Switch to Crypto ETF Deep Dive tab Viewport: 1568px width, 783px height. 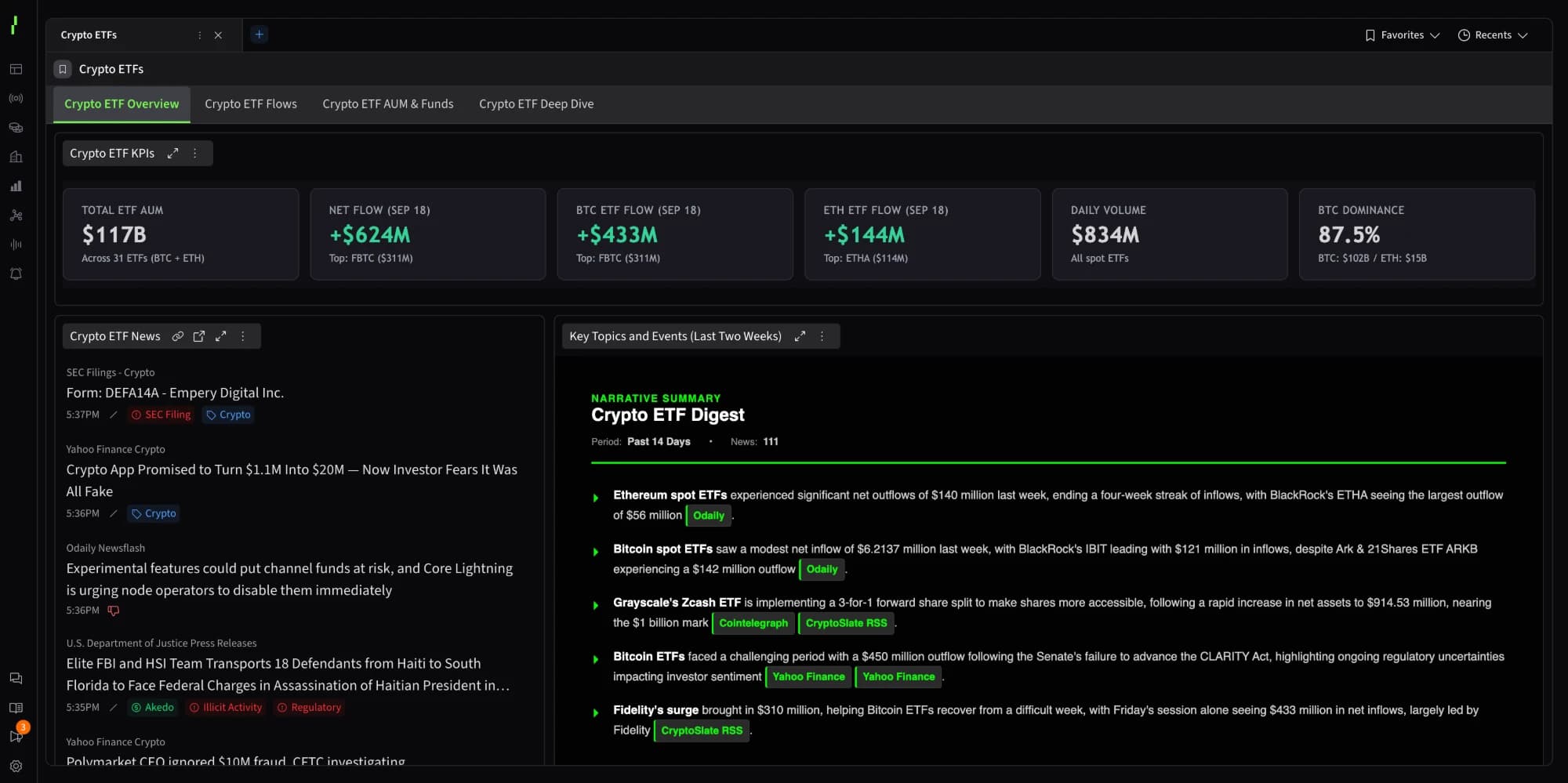536,104
